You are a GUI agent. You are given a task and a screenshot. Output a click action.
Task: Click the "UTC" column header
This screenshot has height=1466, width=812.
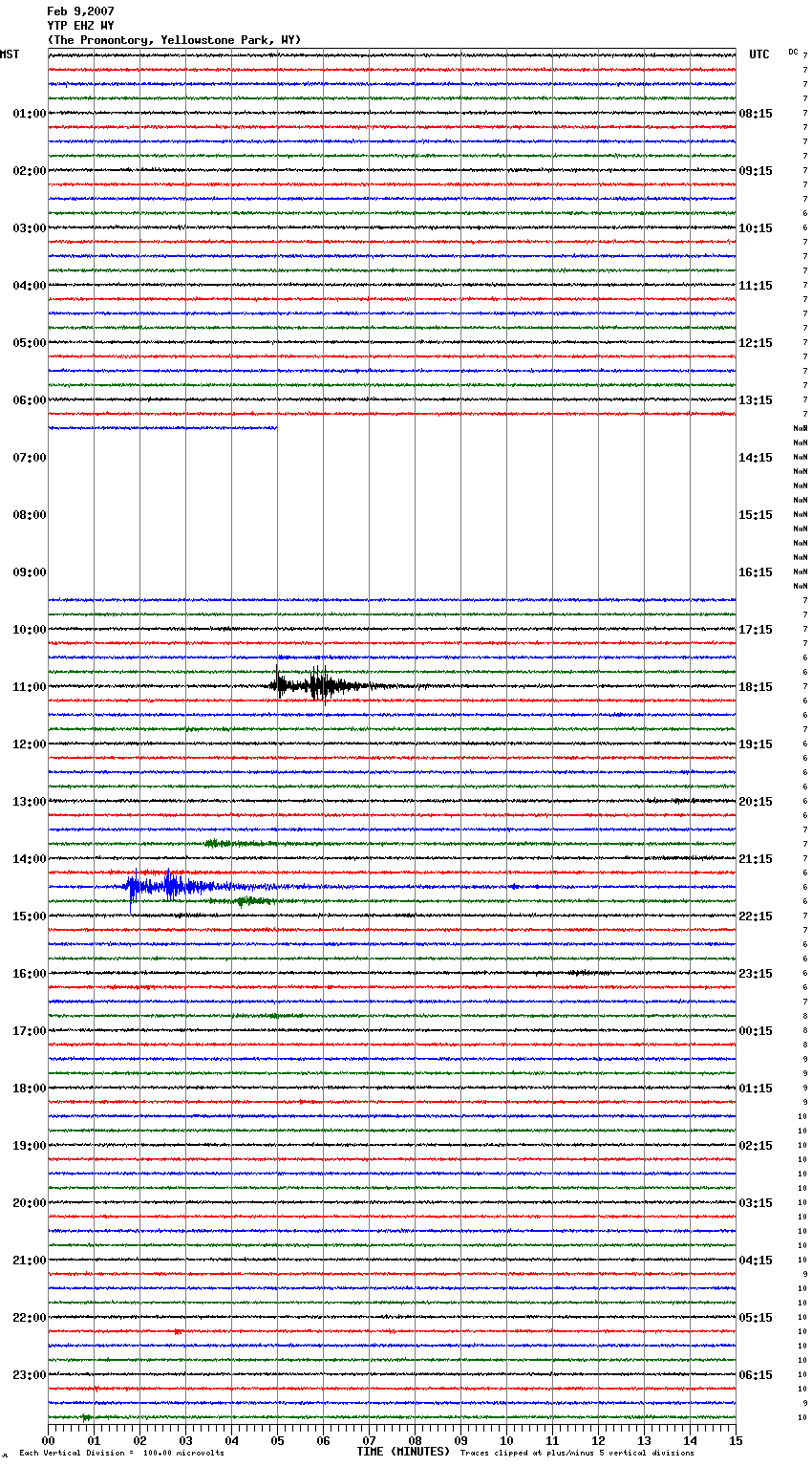pos(759,54)
